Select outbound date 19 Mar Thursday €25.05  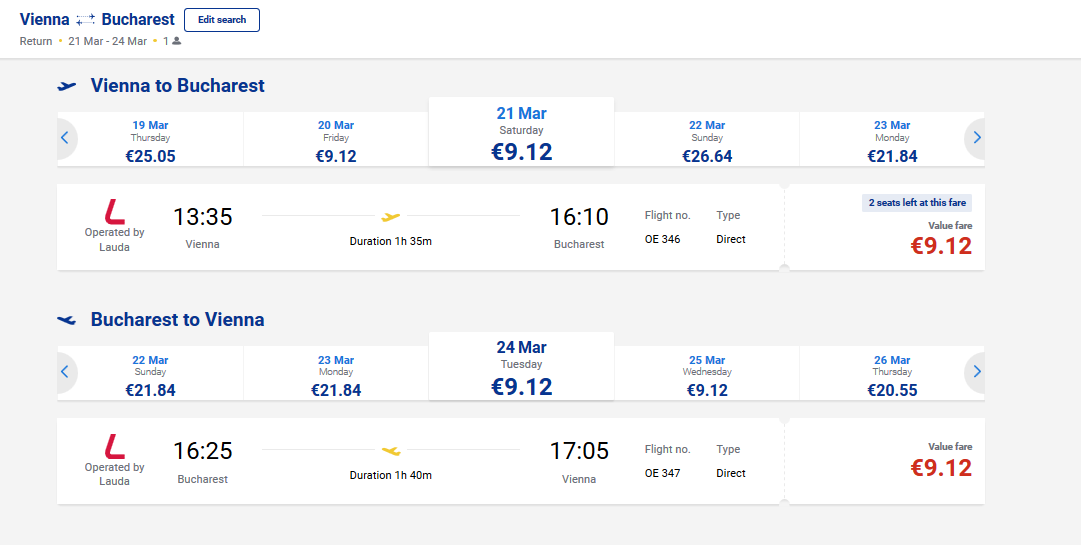coord(150,140)
